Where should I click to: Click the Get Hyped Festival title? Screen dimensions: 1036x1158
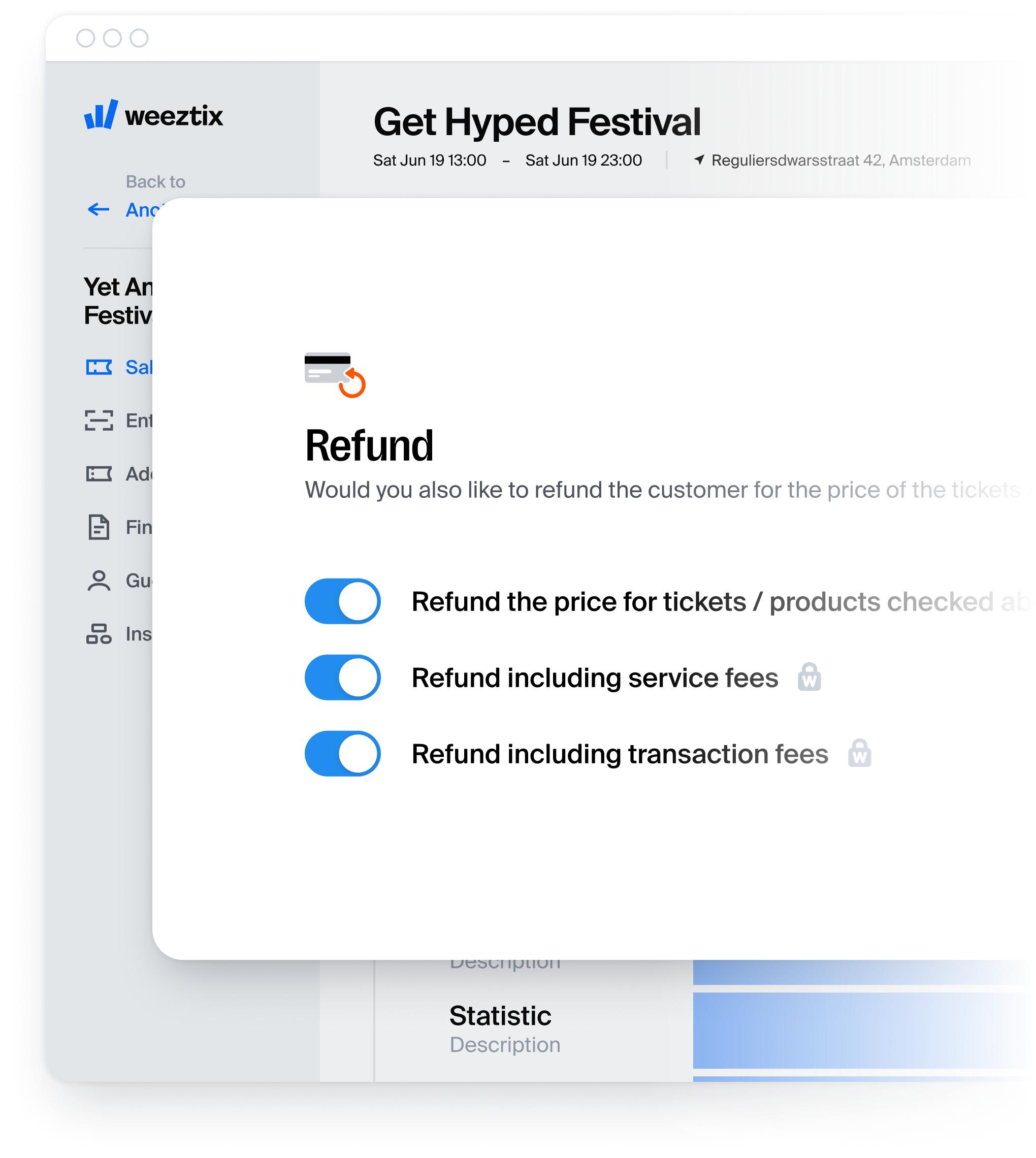(x=537, y=121)
